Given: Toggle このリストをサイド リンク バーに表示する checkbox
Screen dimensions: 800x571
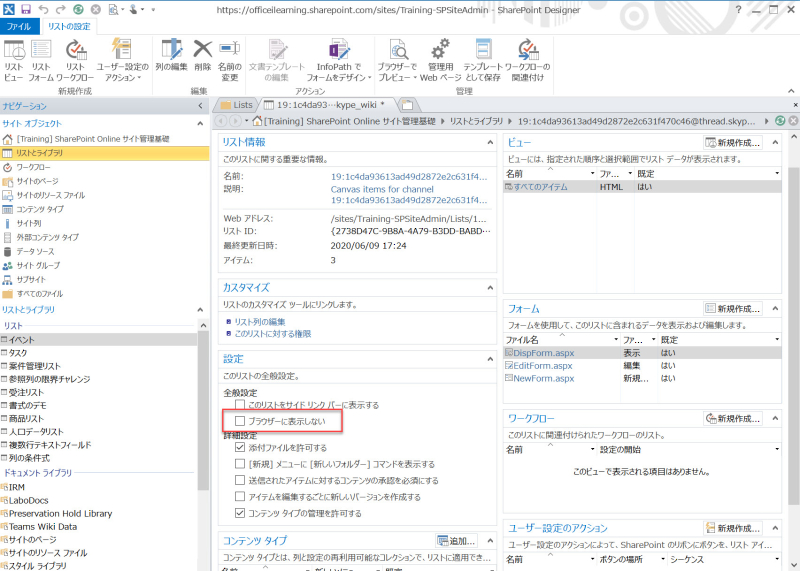Looking at the screenshot, I should [240, 405].
